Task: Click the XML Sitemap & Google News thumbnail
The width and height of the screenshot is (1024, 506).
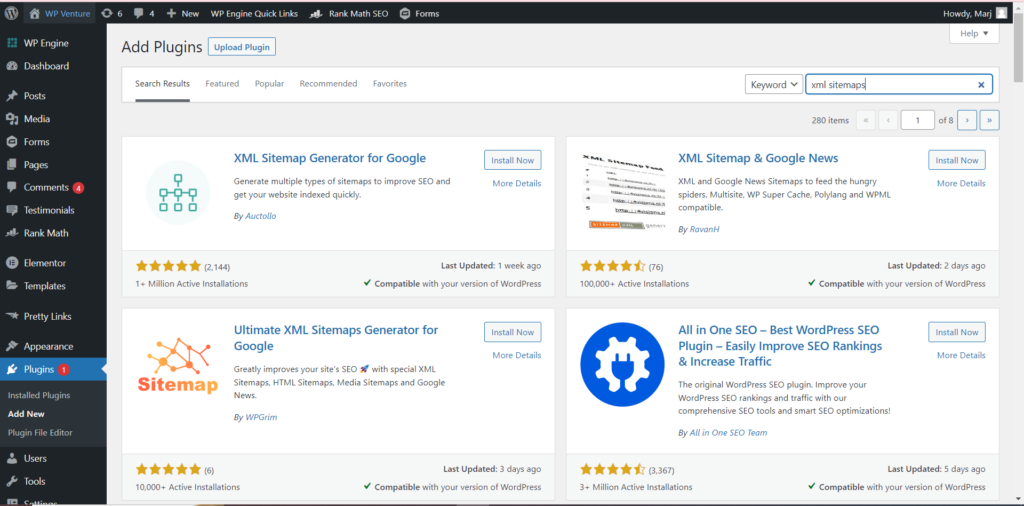Action: point(622,192)
